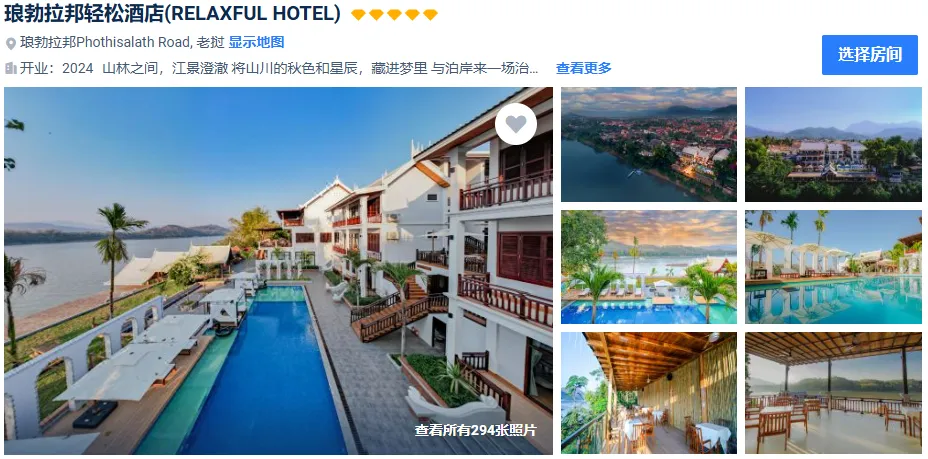
Task: Click the hotel title 琅勃拉邦轻松酒店
Action: point(83,14)
